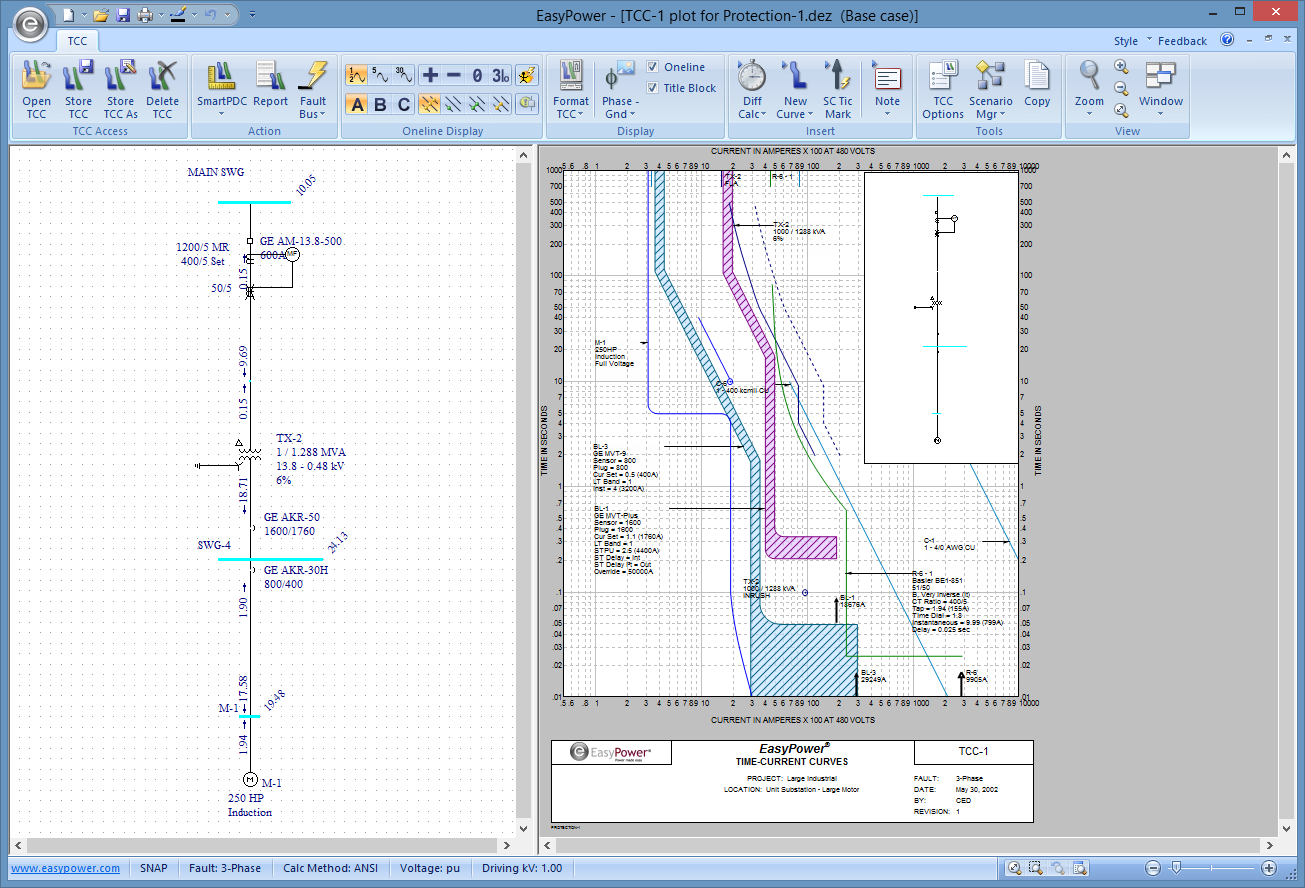Click the round EasyPower application button
This screenshot has height=888, width=1305.
coord(30,22)
